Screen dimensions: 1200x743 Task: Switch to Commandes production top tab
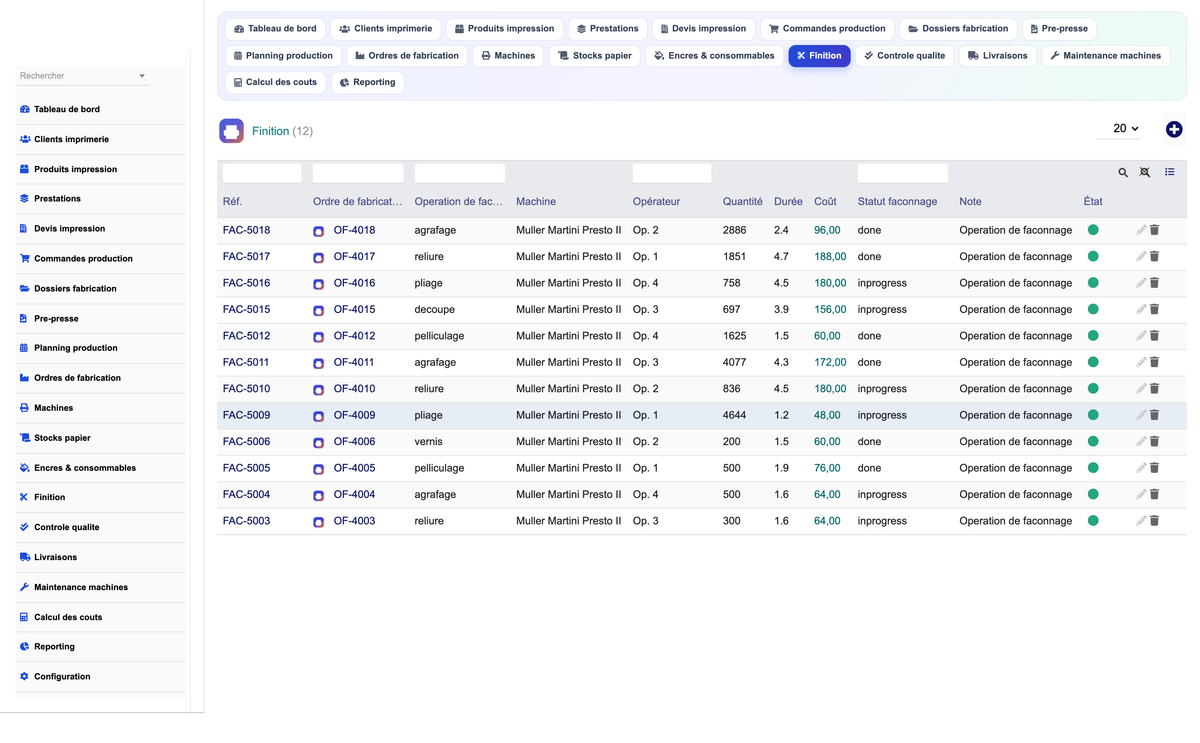(x=827, y=29)
